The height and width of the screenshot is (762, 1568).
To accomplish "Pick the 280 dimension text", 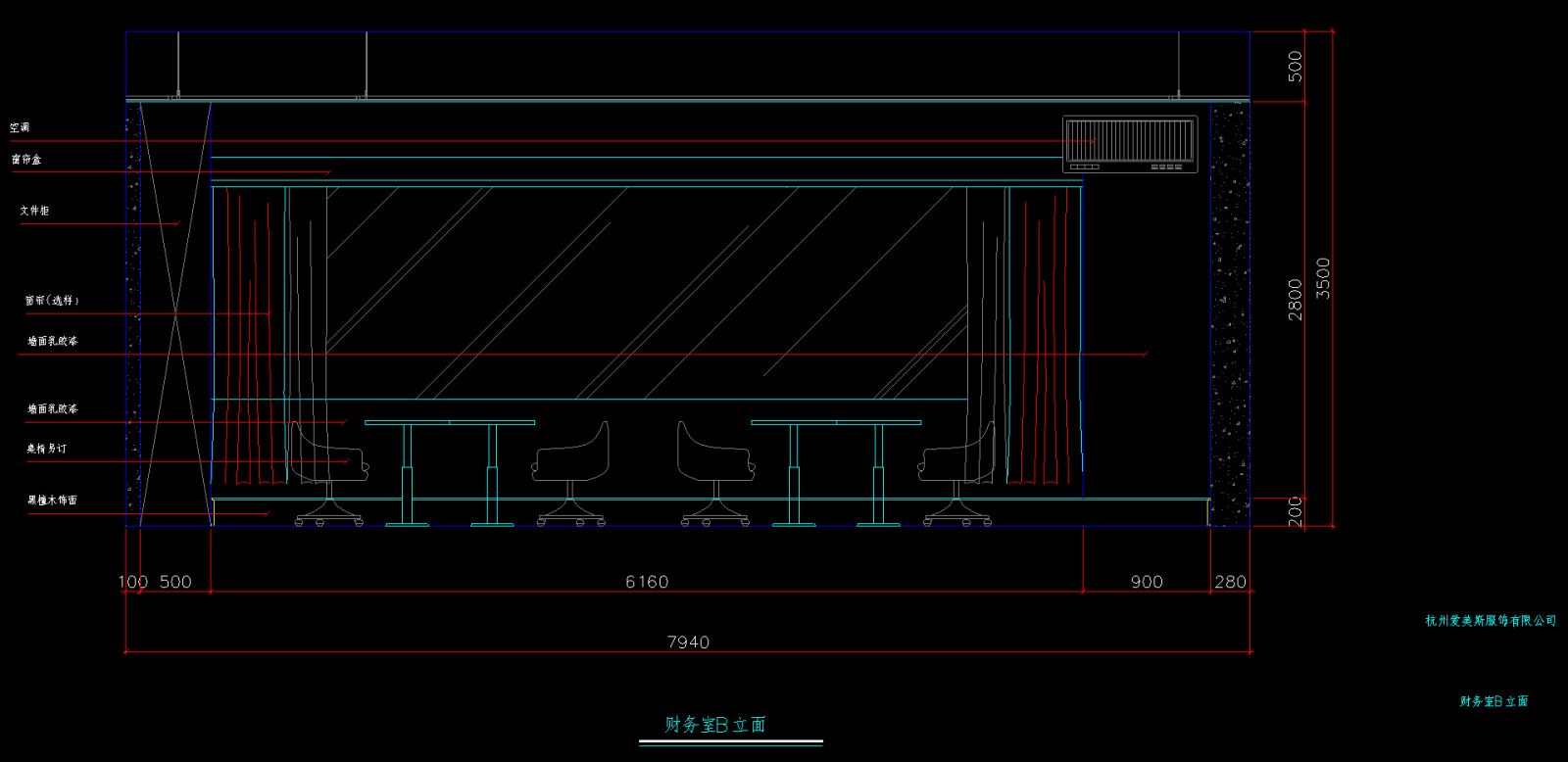I will [x=1231, y=582].
